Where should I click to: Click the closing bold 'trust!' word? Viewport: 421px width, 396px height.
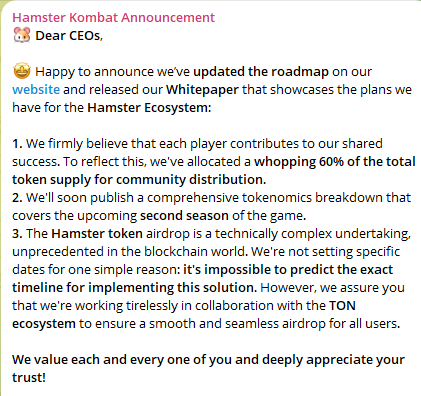click(29, 378)
